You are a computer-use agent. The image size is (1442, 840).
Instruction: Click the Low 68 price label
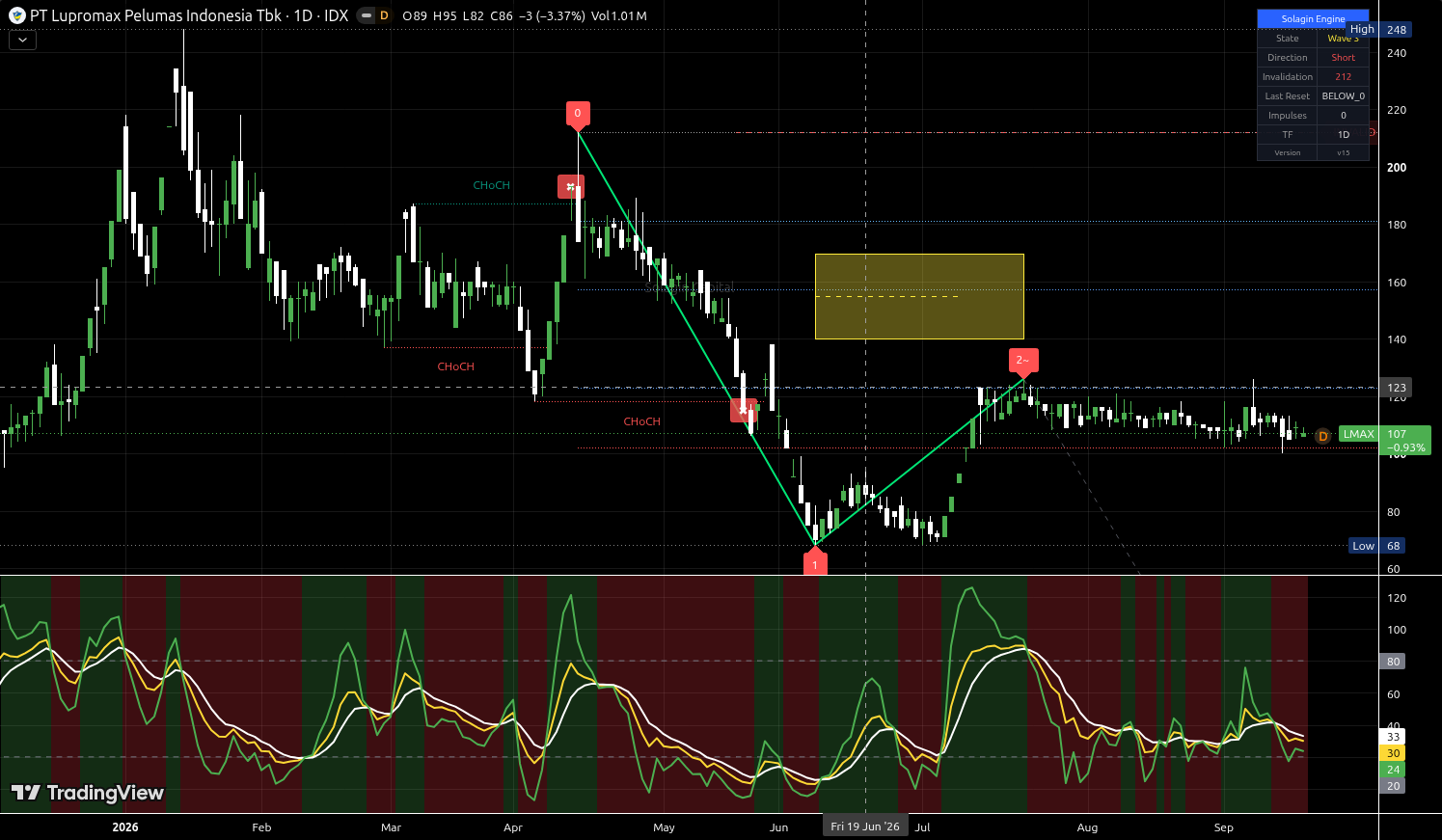click(1377, 546)
